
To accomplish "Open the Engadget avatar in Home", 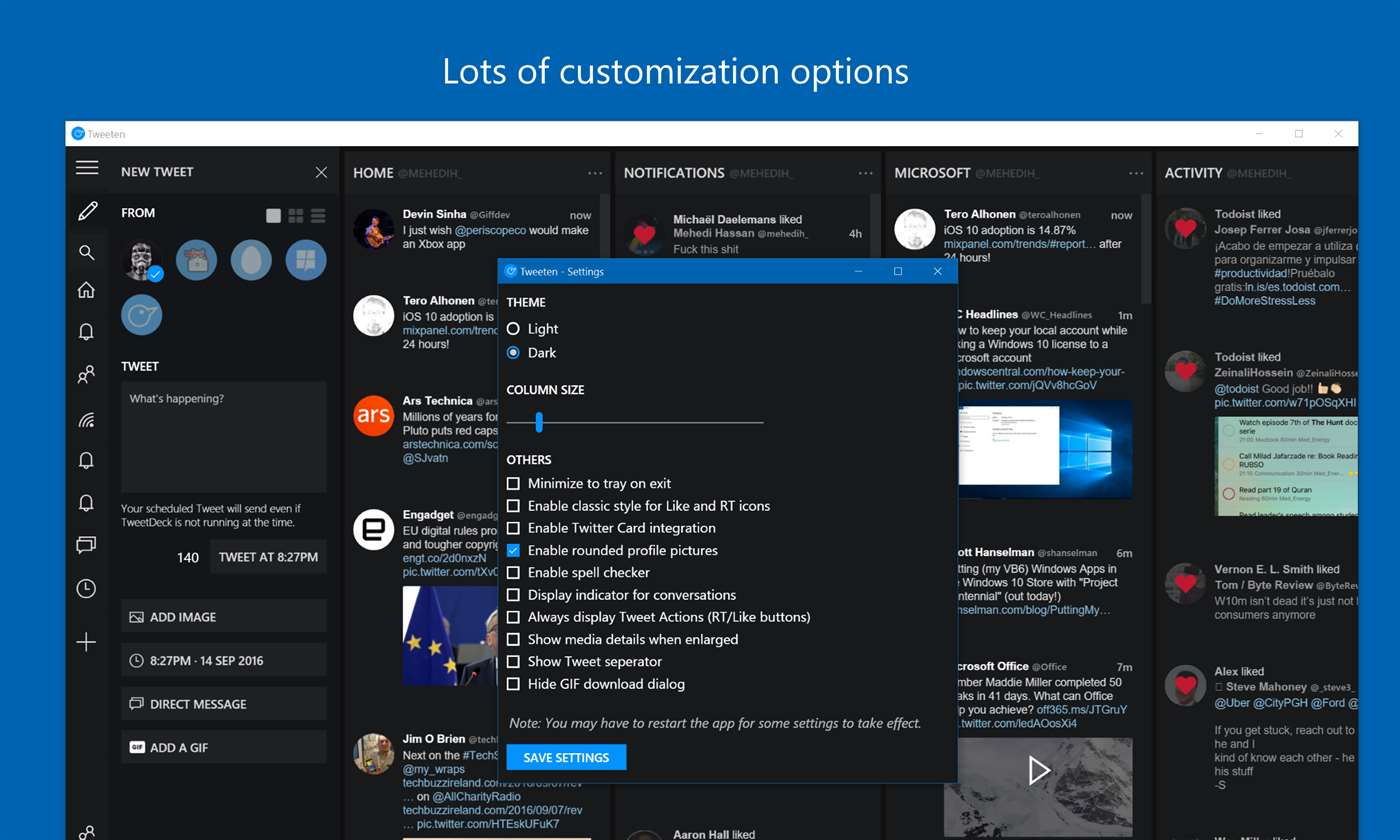I will [x=374, y=529].
